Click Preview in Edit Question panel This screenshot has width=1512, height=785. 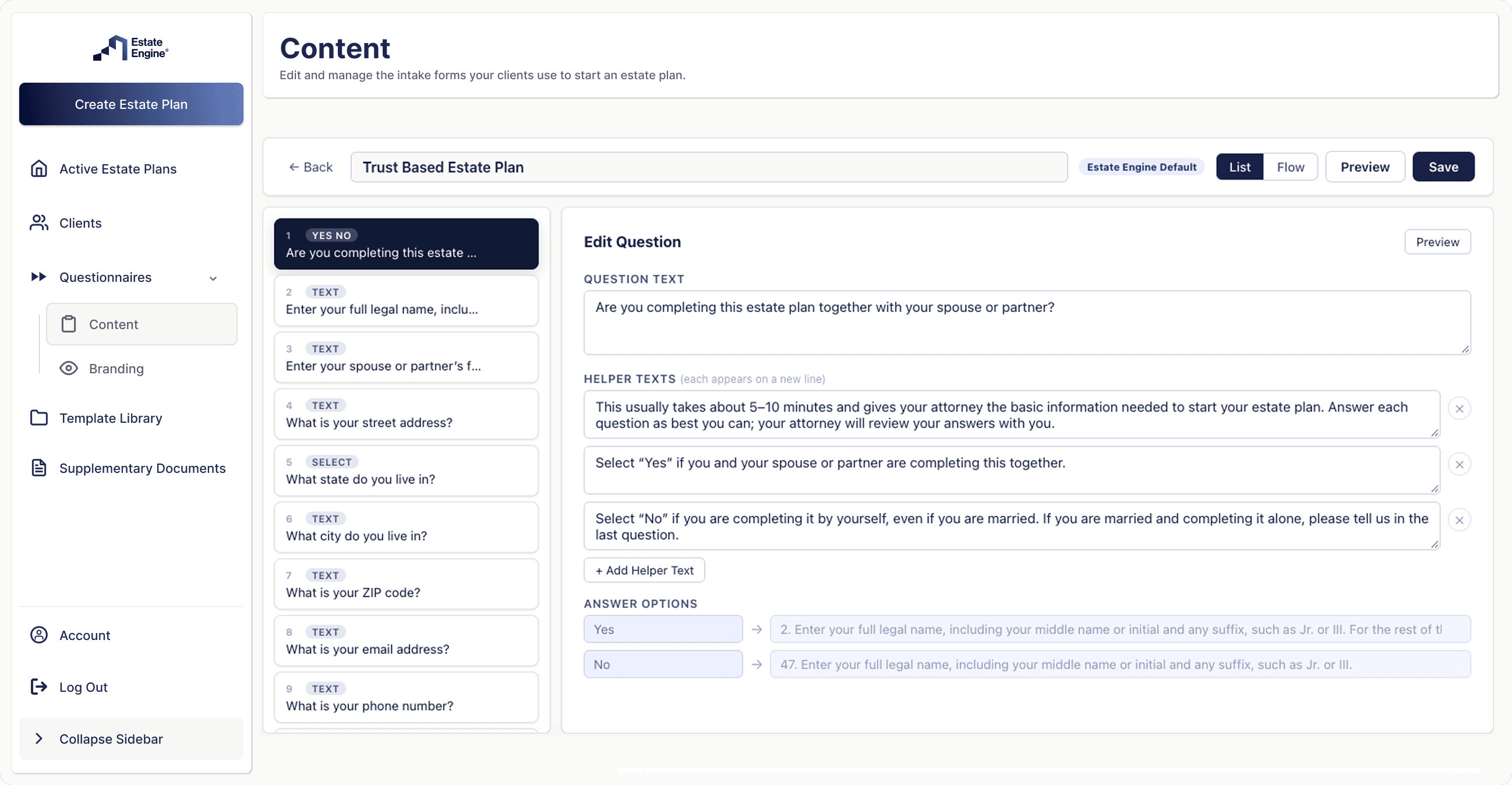click(x=1437, y=242)
